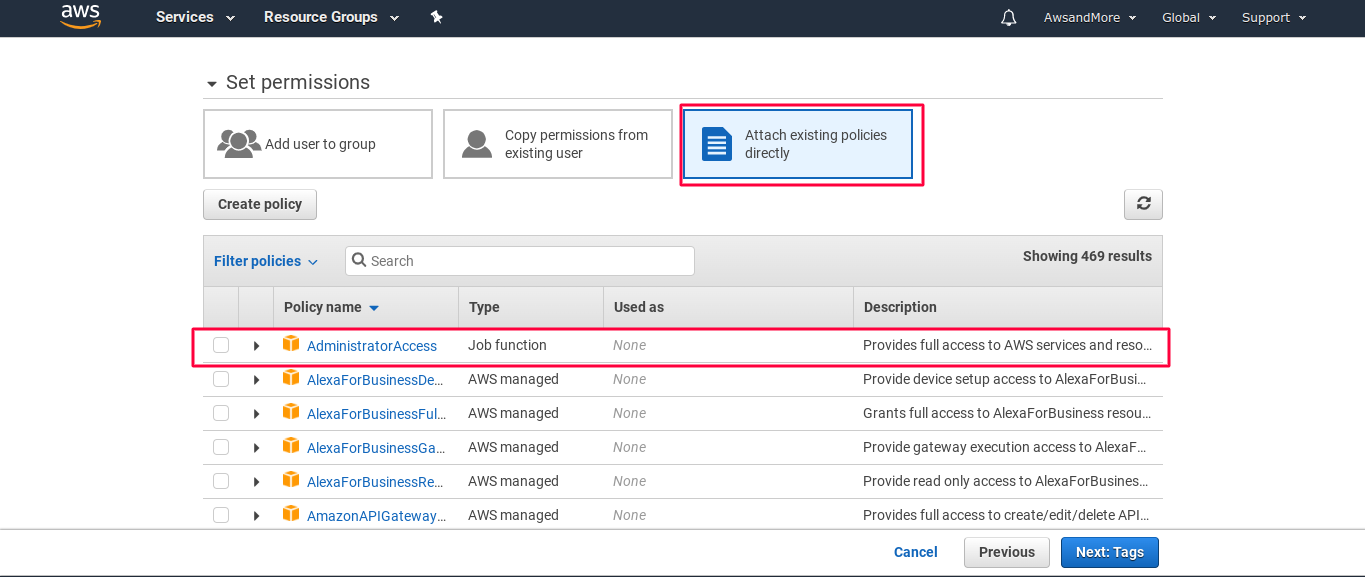Expand the AdministratorAccess policy row

point(256,346)
